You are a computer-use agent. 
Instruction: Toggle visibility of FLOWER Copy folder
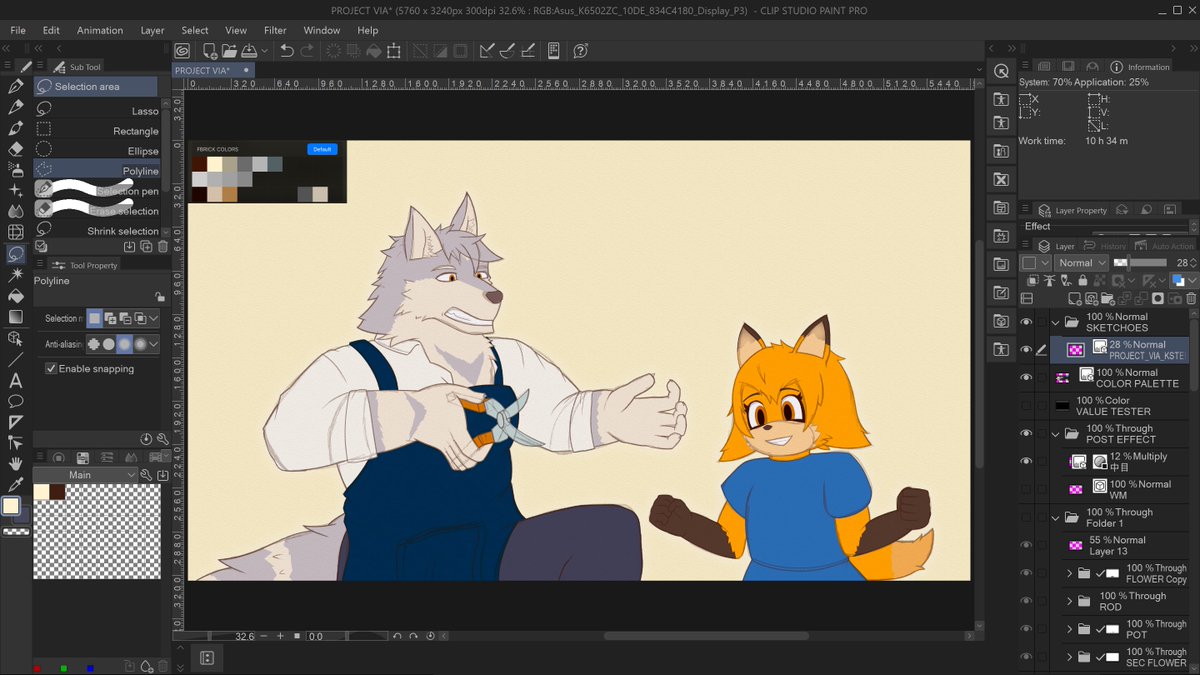click(x=1026, y=574)
